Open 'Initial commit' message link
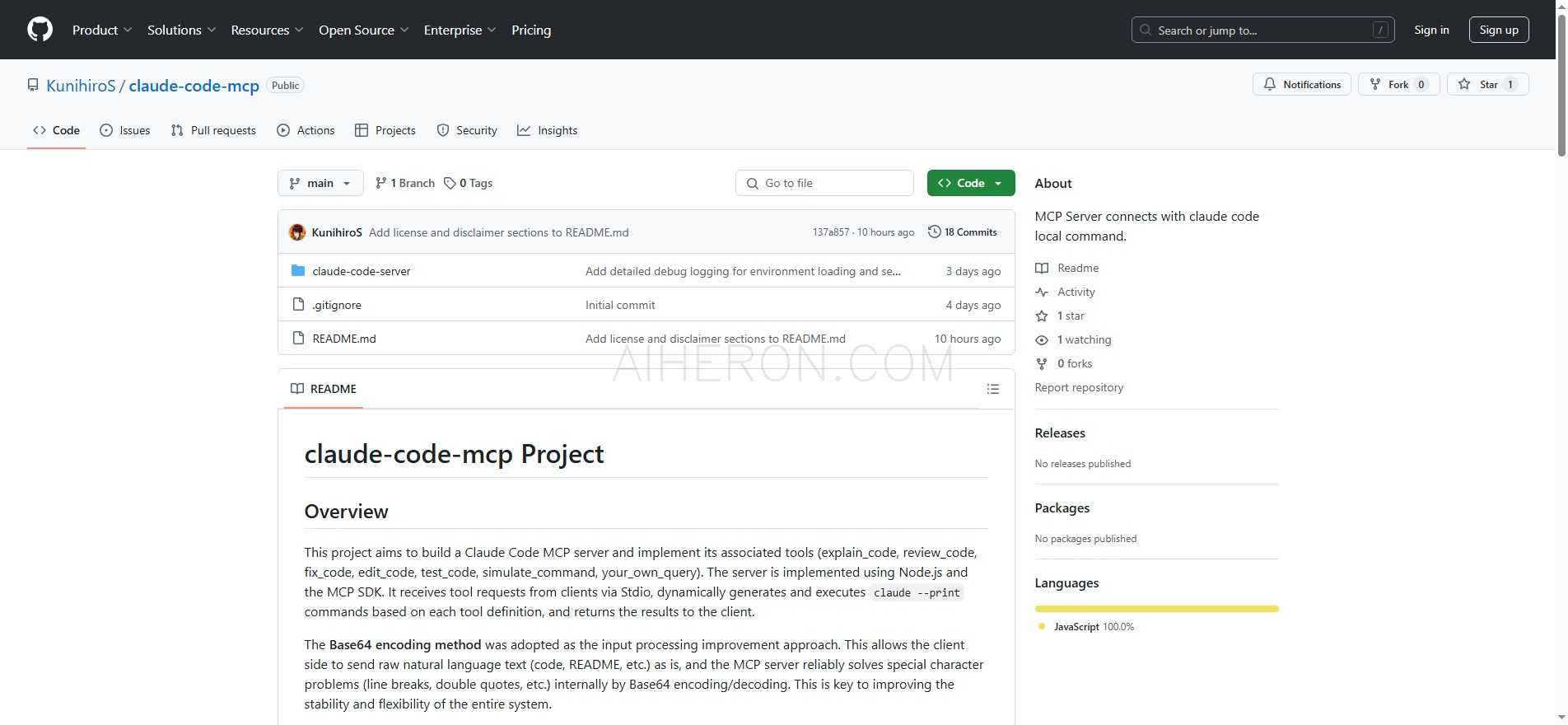 point(620,305)
